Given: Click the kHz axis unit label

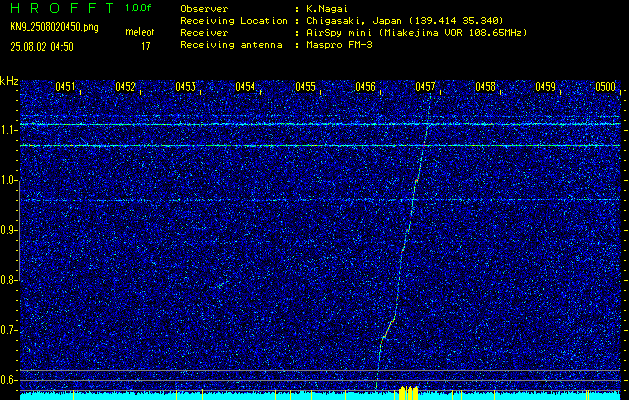Looking at the screenshot, I should [x=9, y=81].
